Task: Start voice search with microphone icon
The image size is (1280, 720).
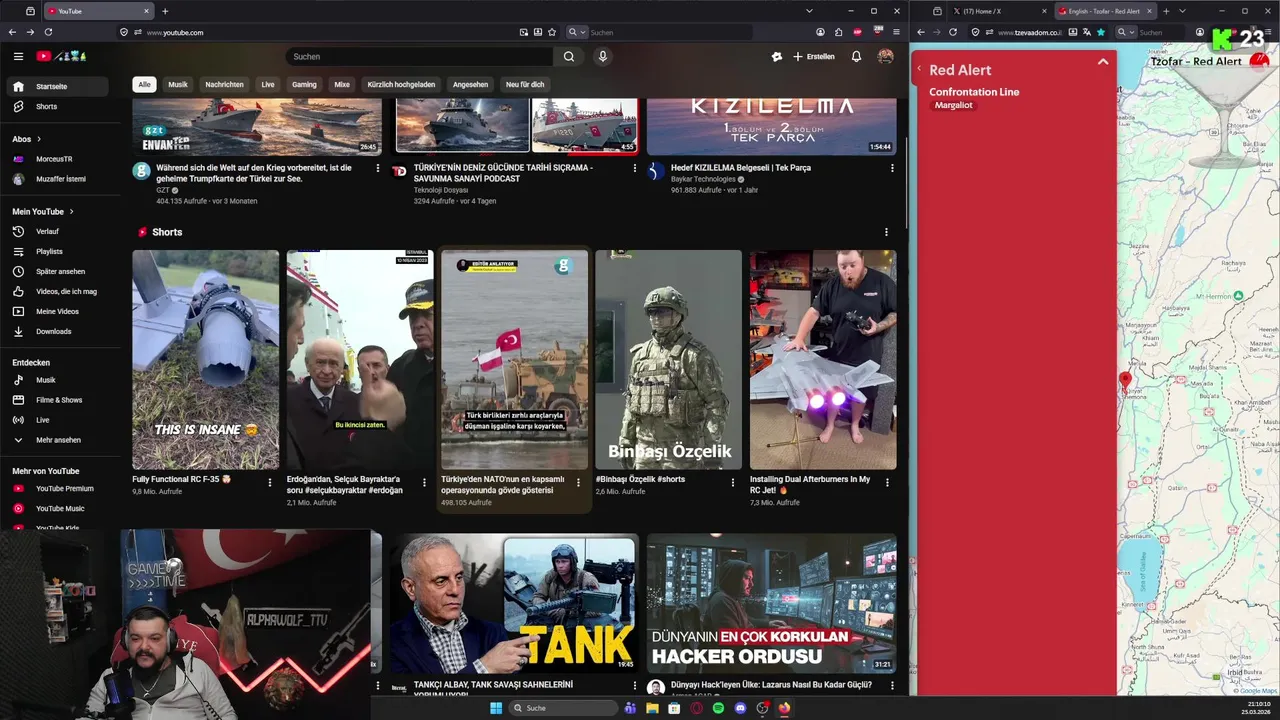Action: (x=602, y=57)
